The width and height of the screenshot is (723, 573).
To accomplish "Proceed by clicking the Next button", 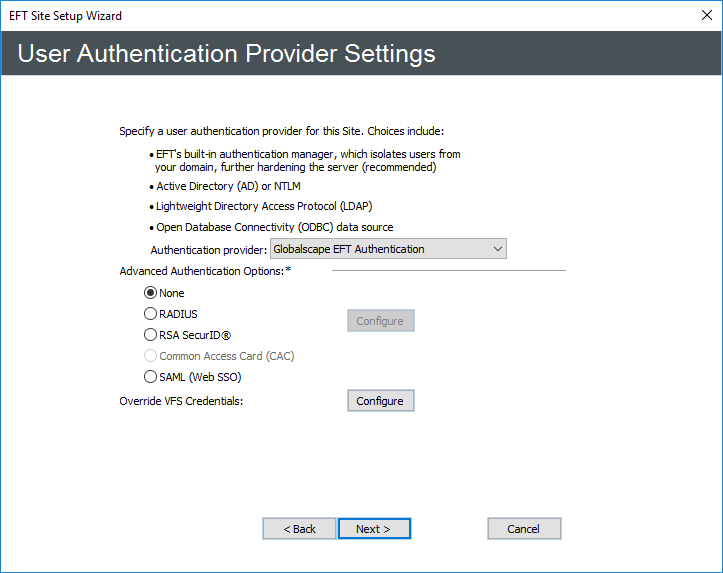I will [374, 529].
